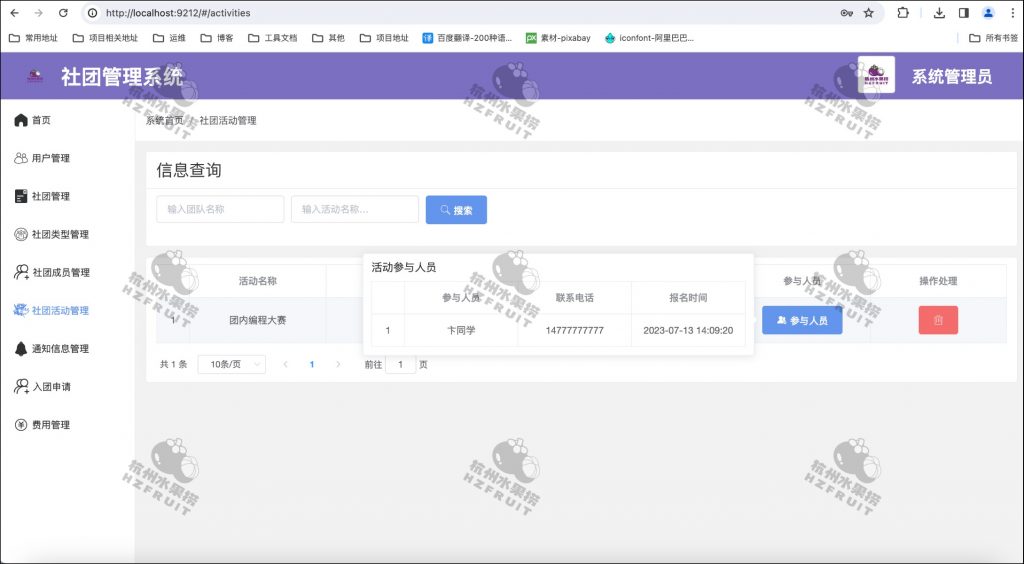Select 社团活动管理 in the sidebar
Viewport: 1024px width, 564px height.
pyautogui.click(x=52, y=311)
